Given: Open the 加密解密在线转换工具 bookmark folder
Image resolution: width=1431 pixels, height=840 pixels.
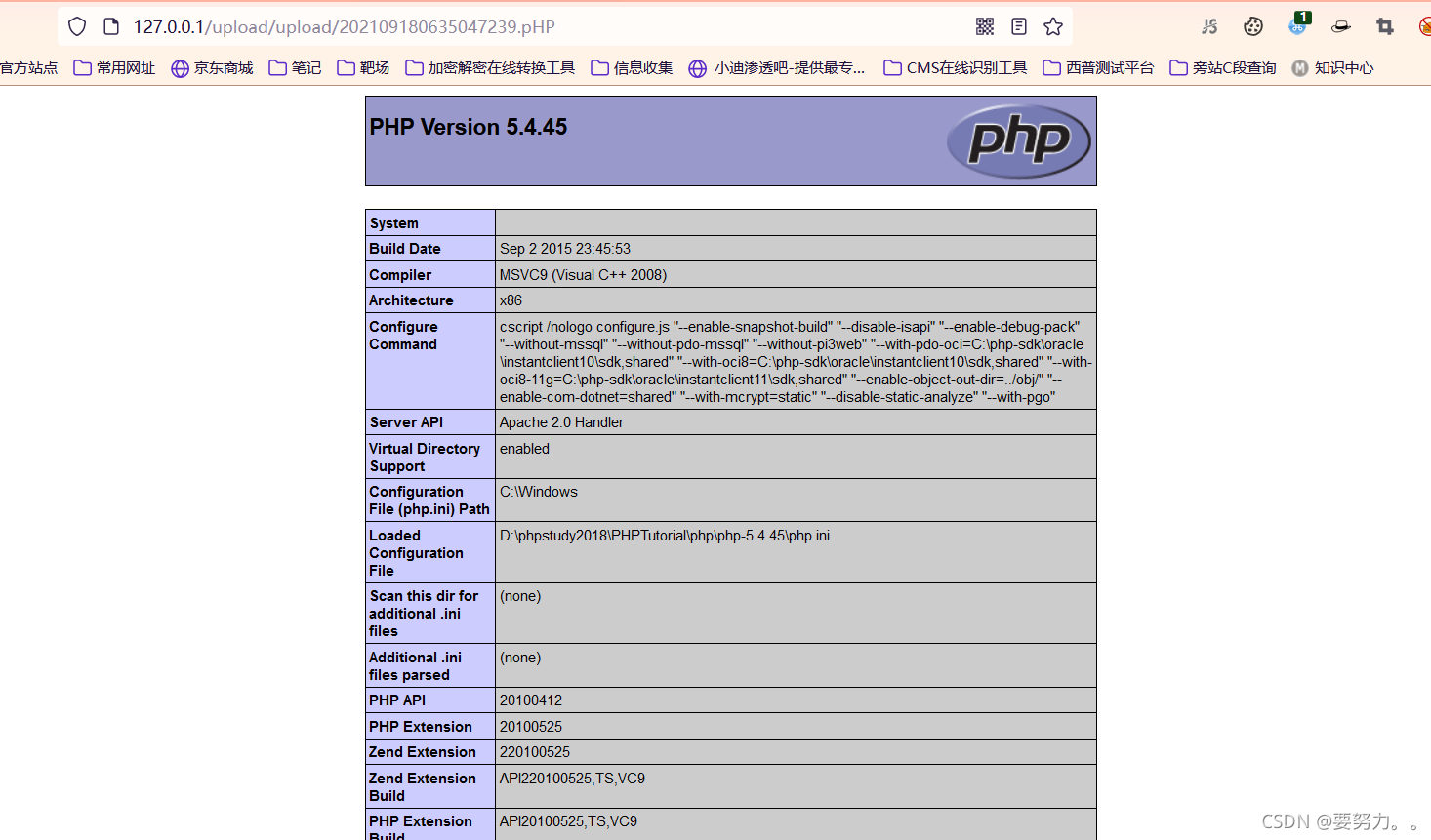Looking at the screenshot, I should click(x=490, y=67).
